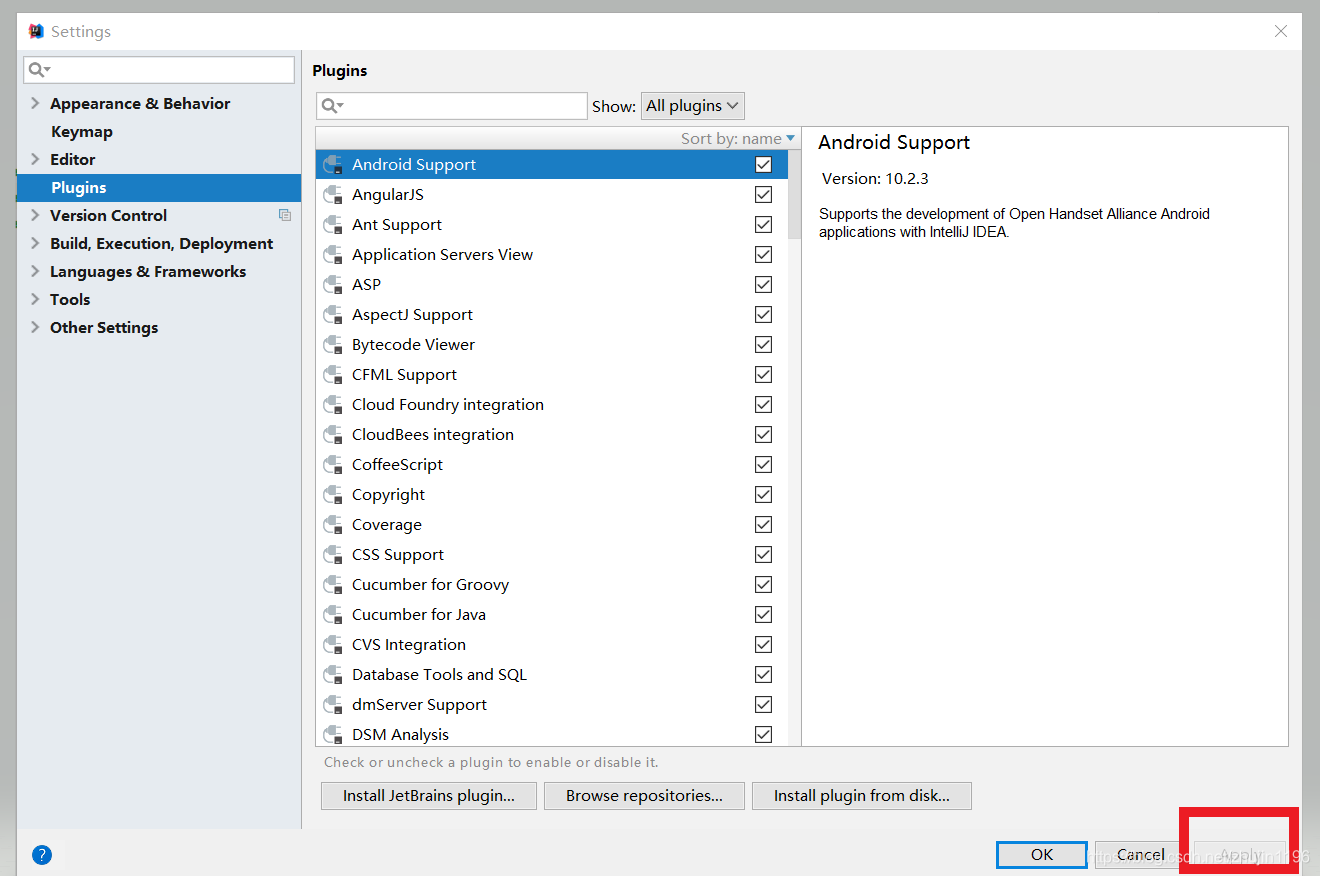Click the Coverage plugin icon
The width and height of the screenshot is (1320, 876).
(333, 525)
